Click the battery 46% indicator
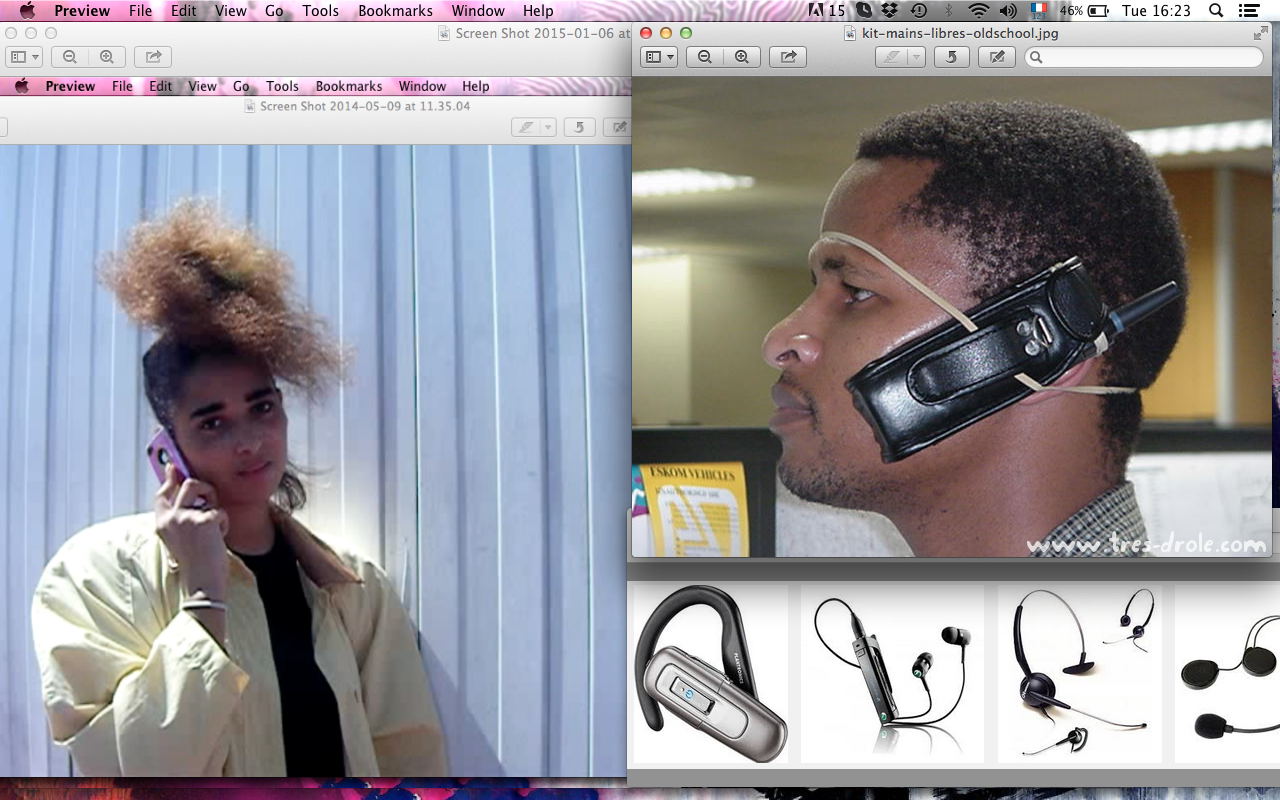The width and height of the screenshot is (1280, 800). (1085, 11)
